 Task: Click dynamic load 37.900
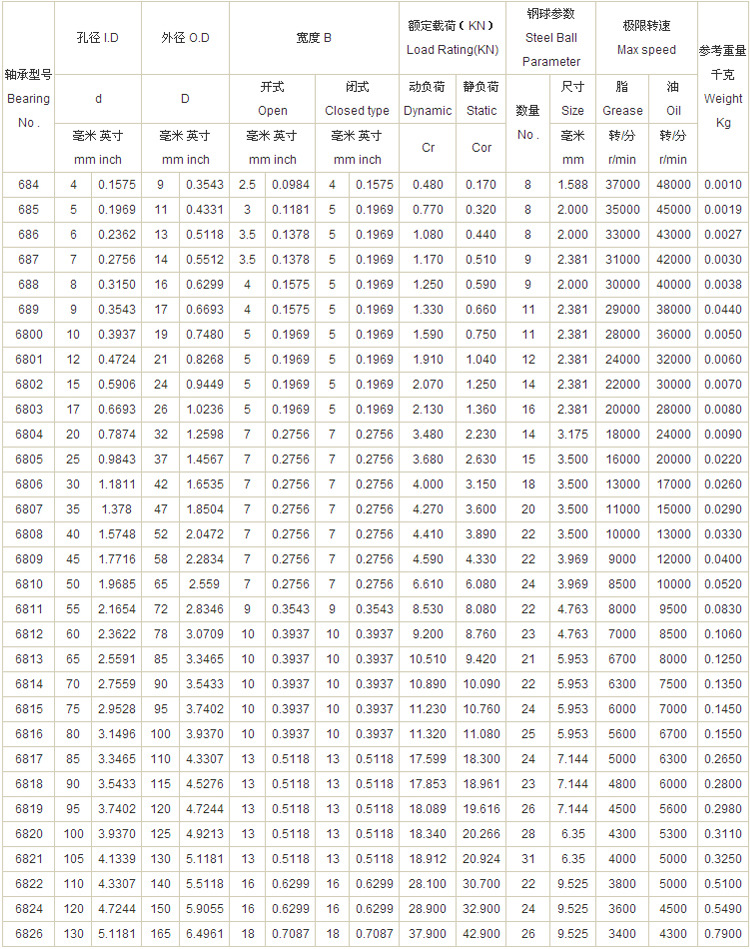coord(427,934)
